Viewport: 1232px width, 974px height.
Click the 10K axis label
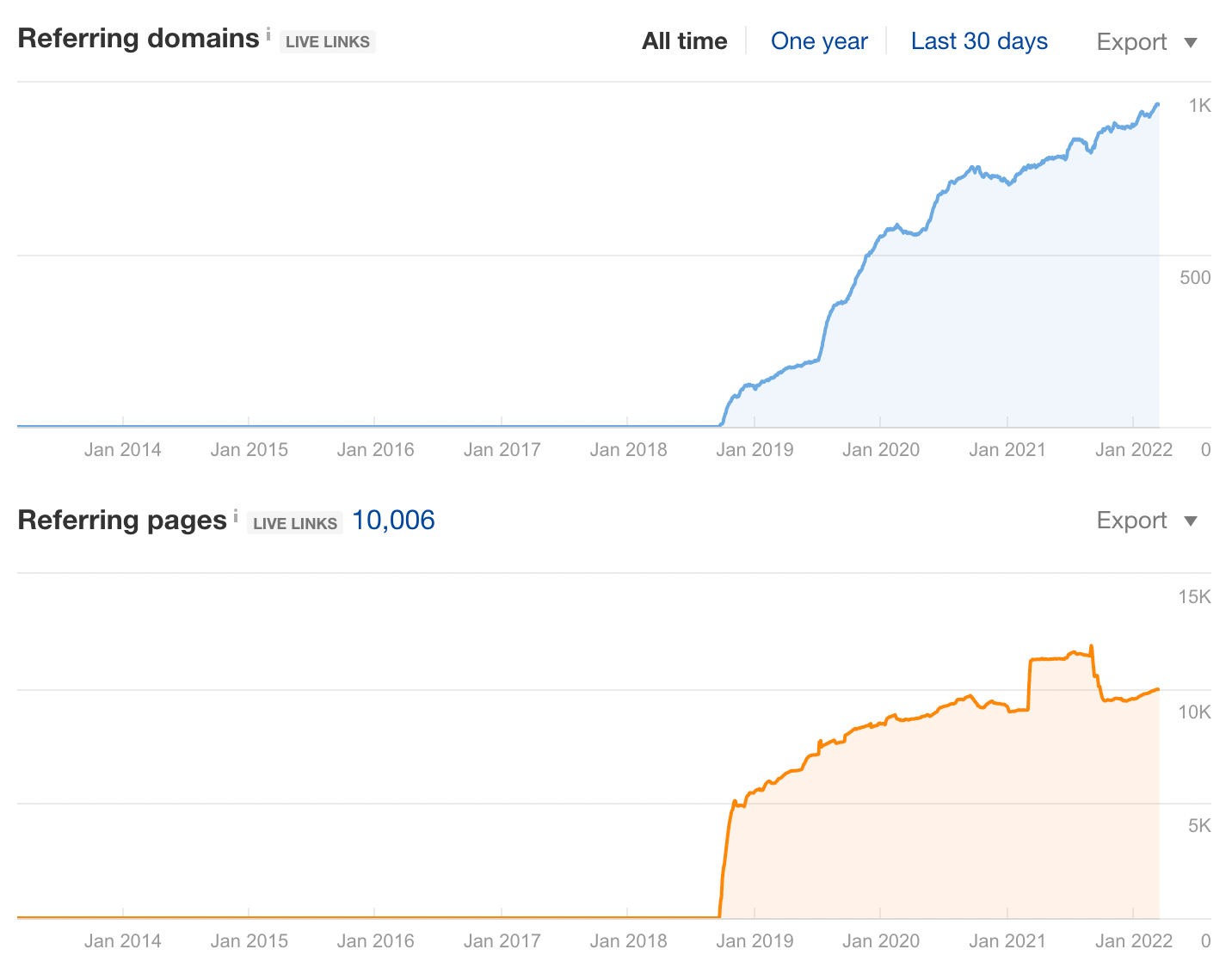(x=1194, y=712)
